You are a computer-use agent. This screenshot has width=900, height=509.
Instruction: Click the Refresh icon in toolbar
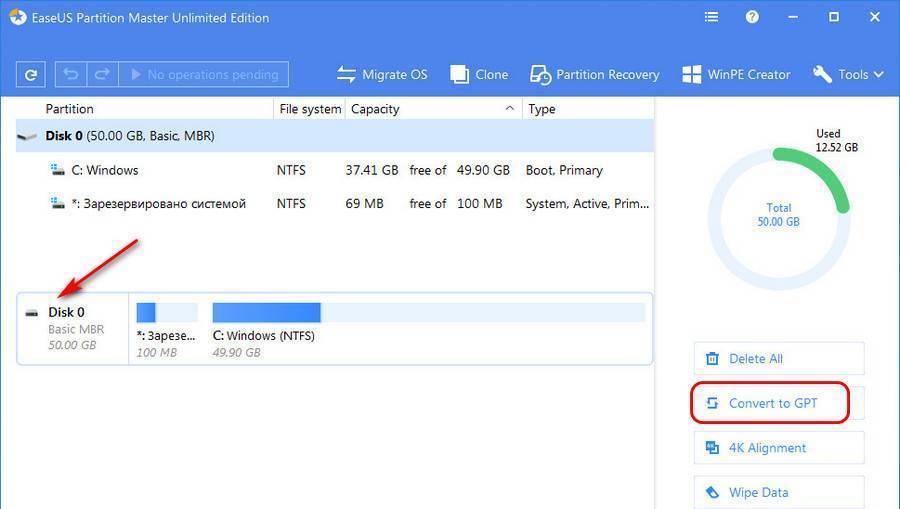tap(32, 74)
